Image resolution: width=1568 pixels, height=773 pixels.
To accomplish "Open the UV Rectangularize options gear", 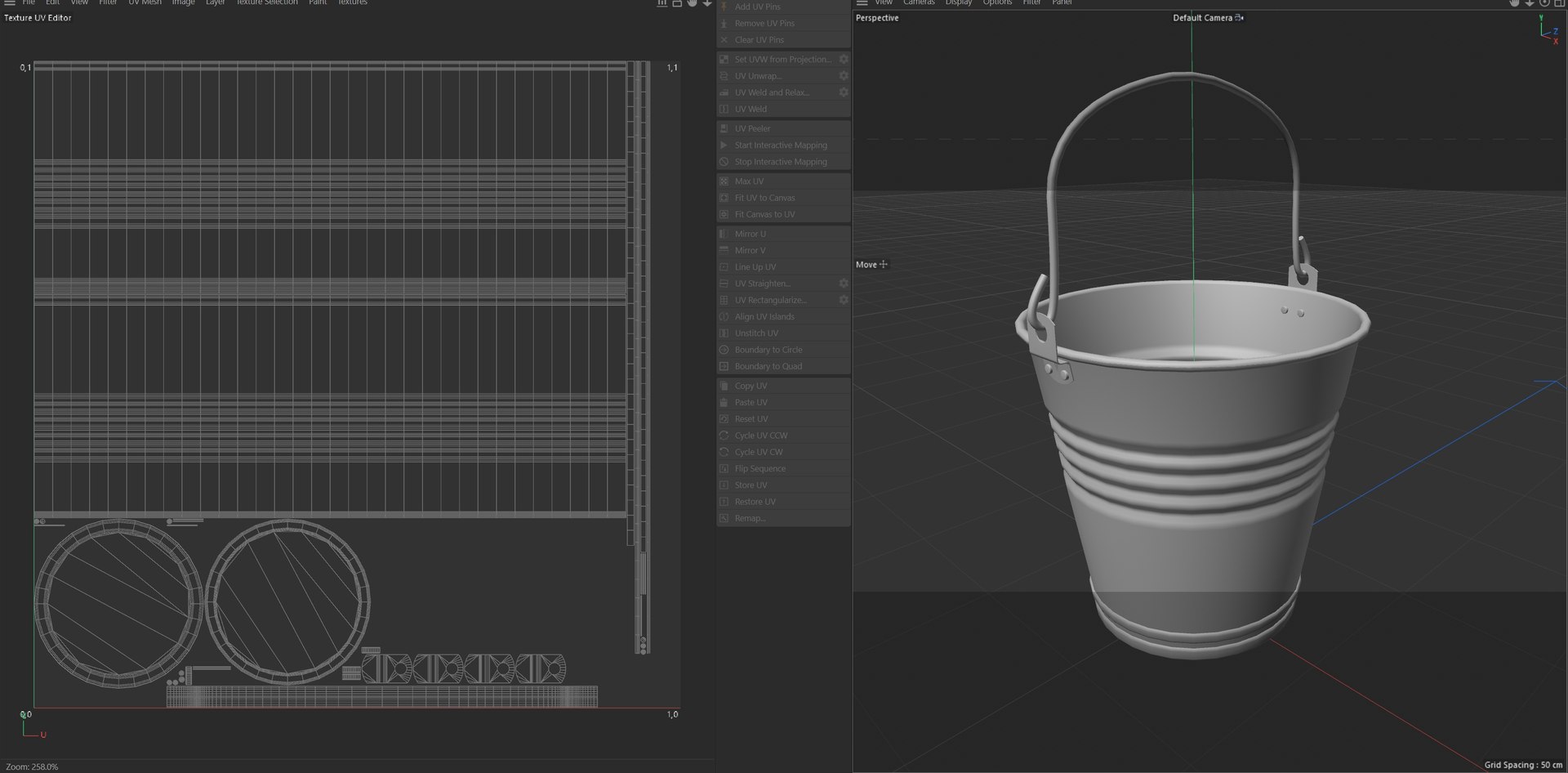I will click(844, 300).
